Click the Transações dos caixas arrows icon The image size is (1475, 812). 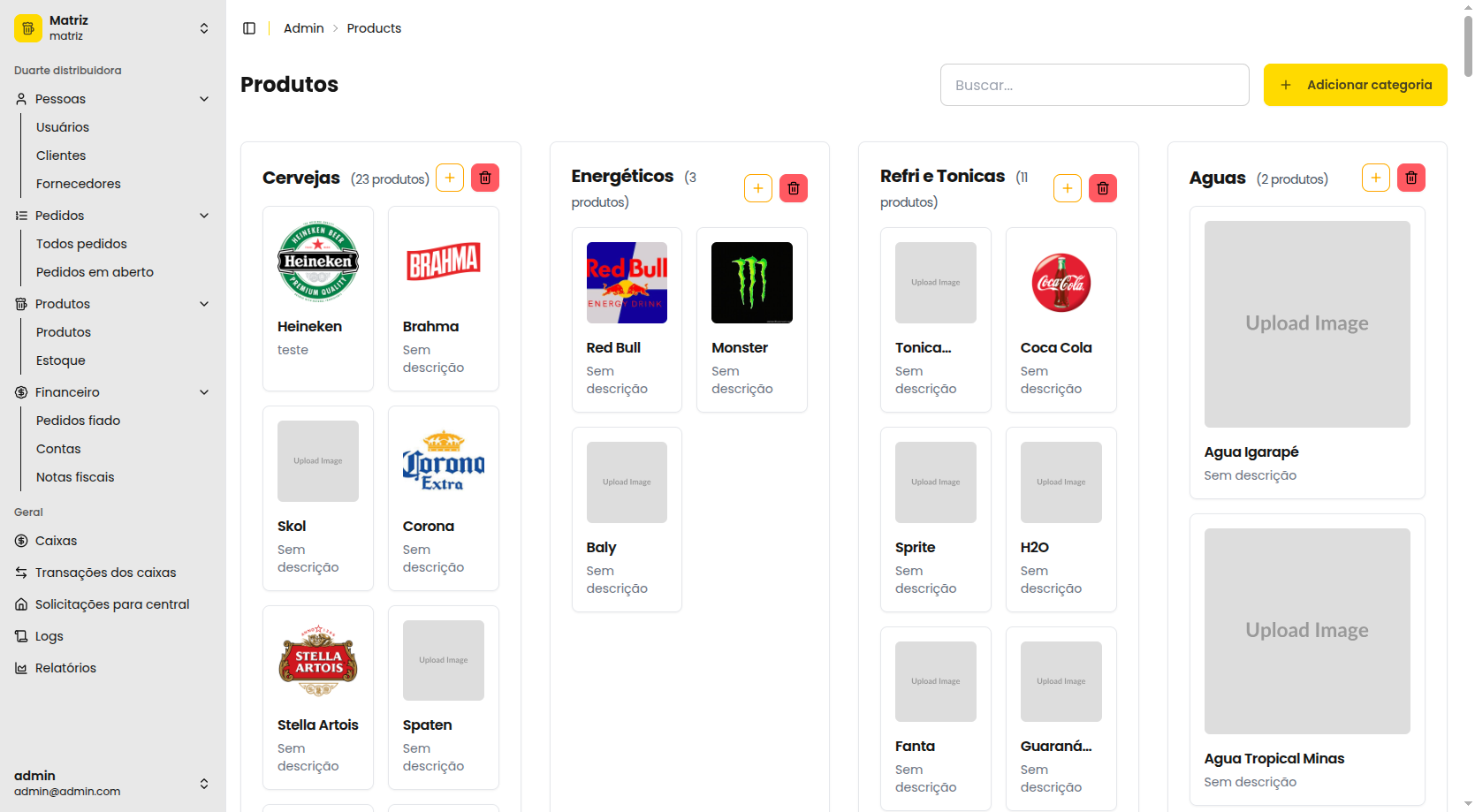[x=21, y=573]
